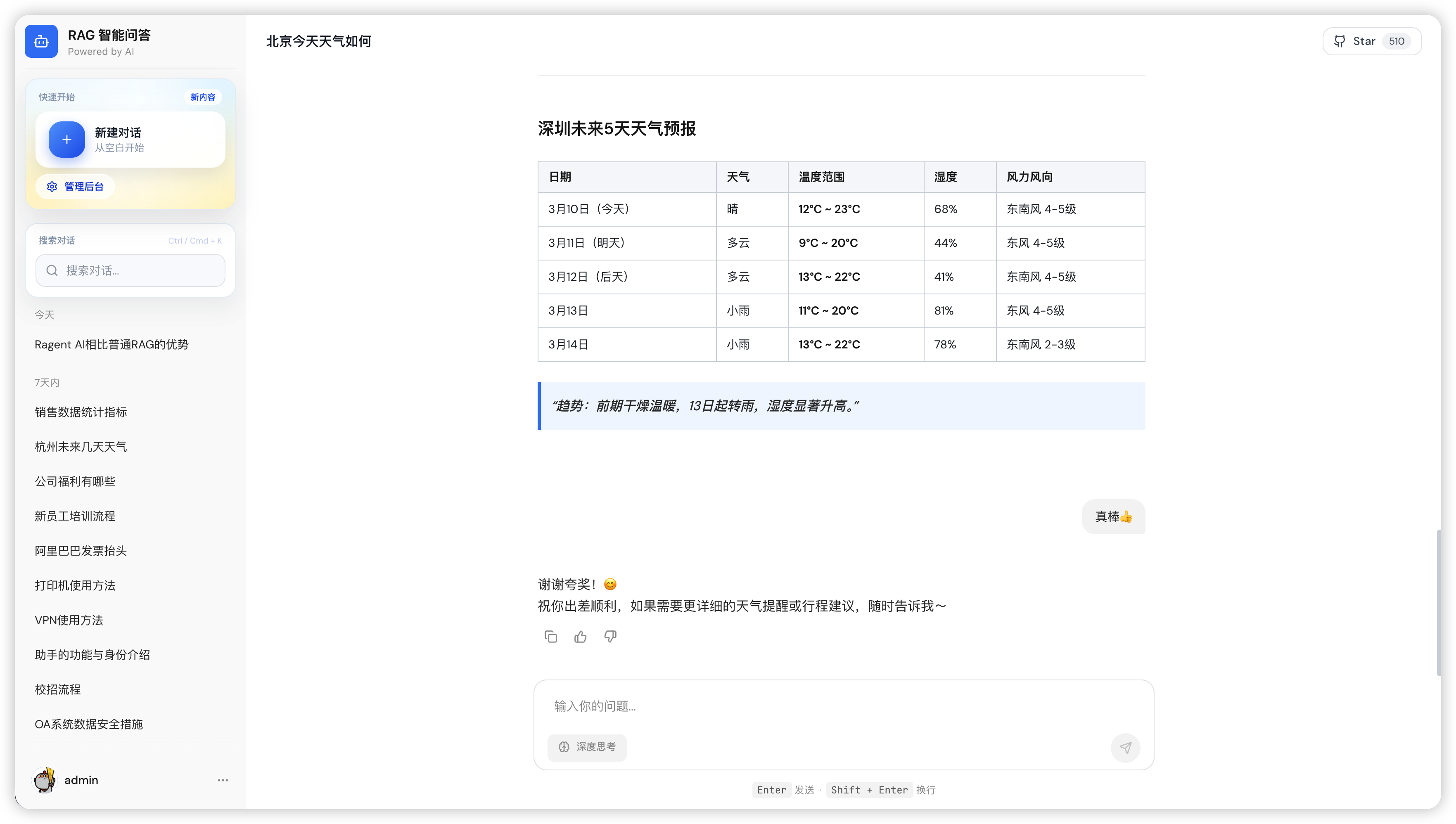Click the 新内容 badge
This screenshot has height=824, width=1456.
point(203,97)
